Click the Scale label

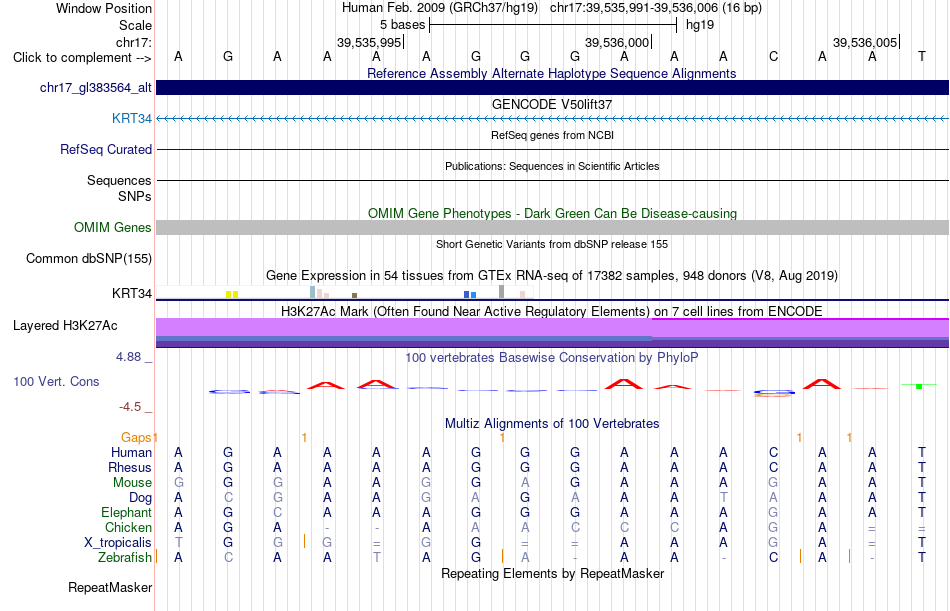pos(135,25)
